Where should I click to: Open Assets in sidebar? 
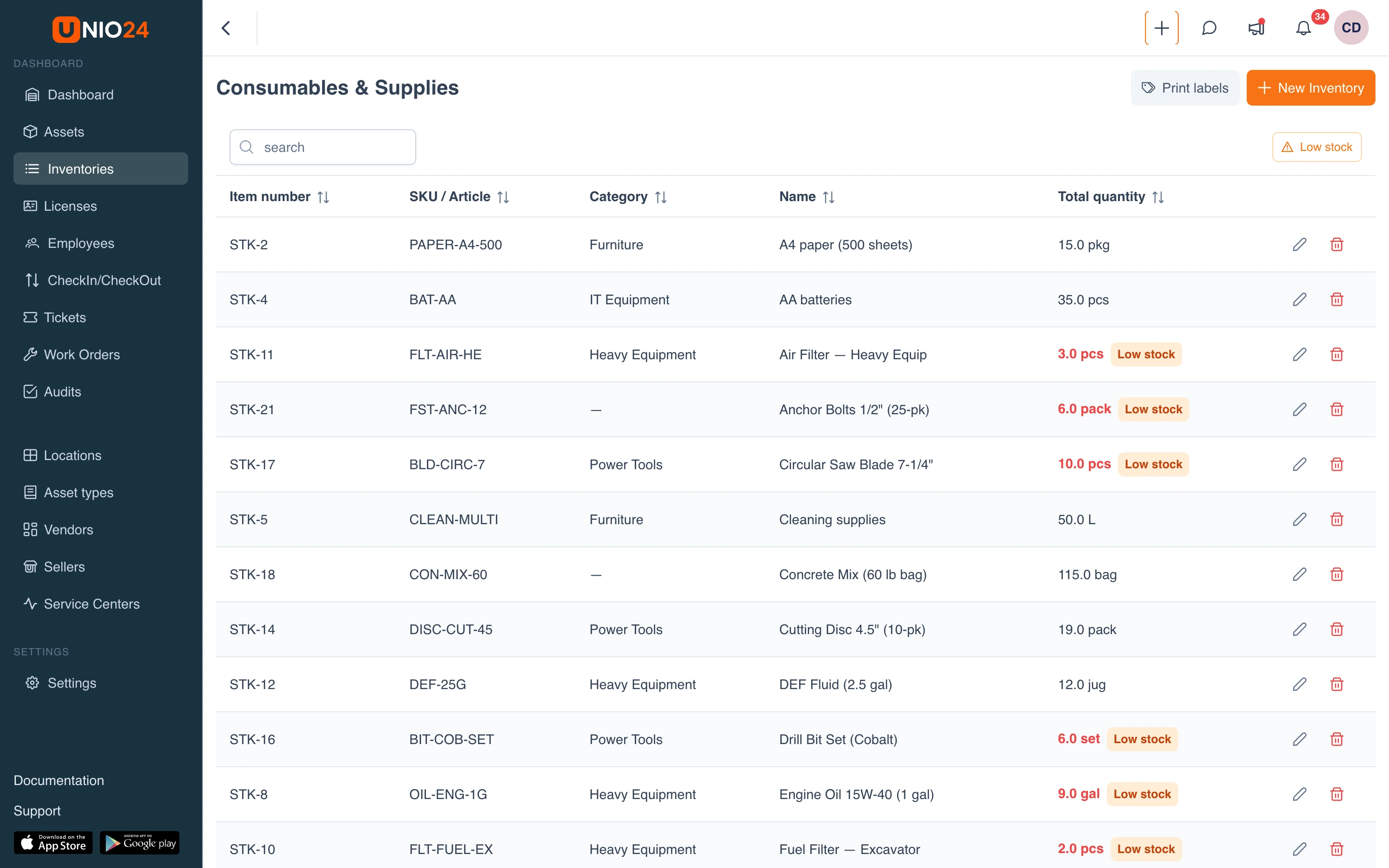(100, 132)
